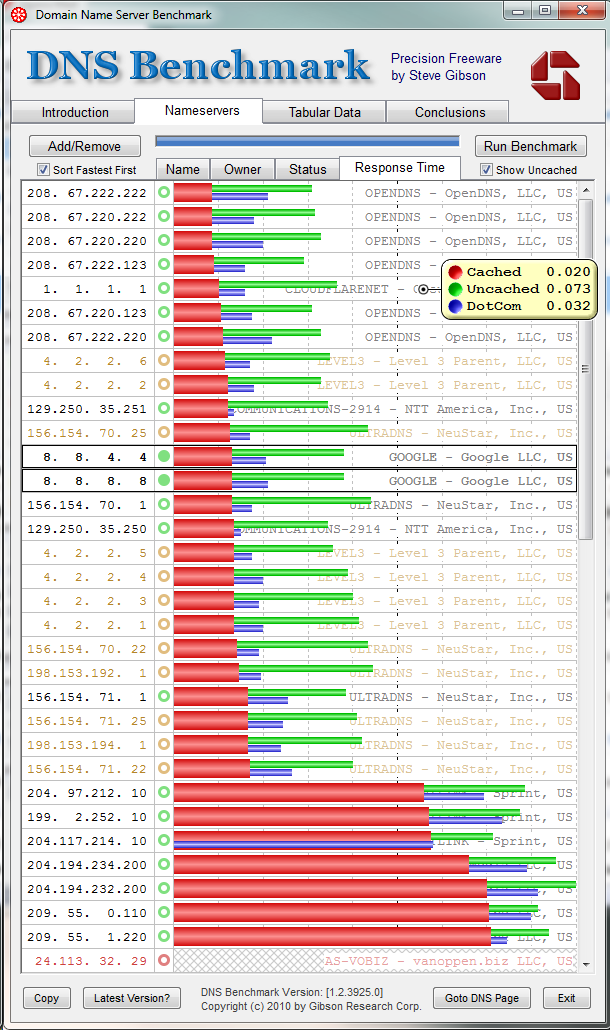Click the red Cached legend dot
Image resolution: width=610 pixels, height=1030 pixels.
pos(455,272)
